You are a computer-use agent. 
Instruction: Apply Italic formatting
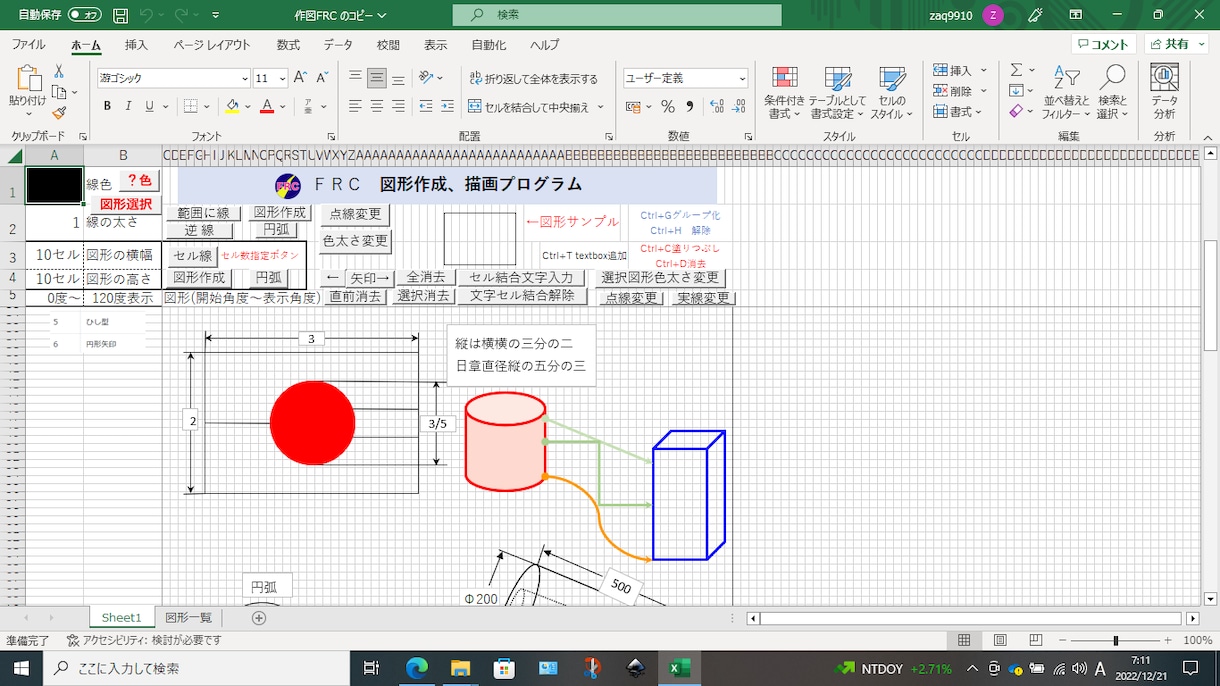point(129,106)
